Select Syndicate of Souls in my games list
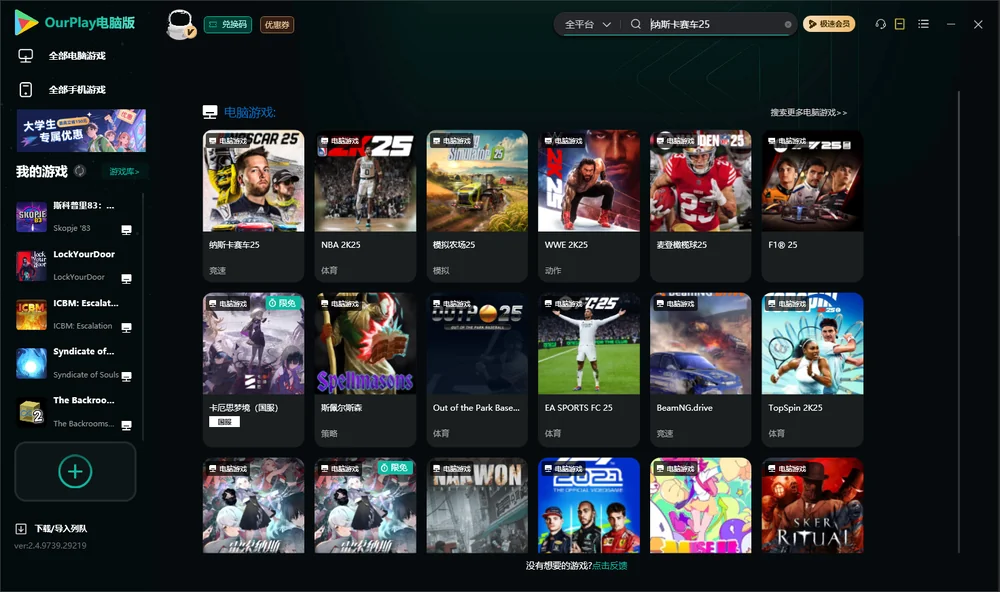The image size is (1000, 592). pos(75,363)
